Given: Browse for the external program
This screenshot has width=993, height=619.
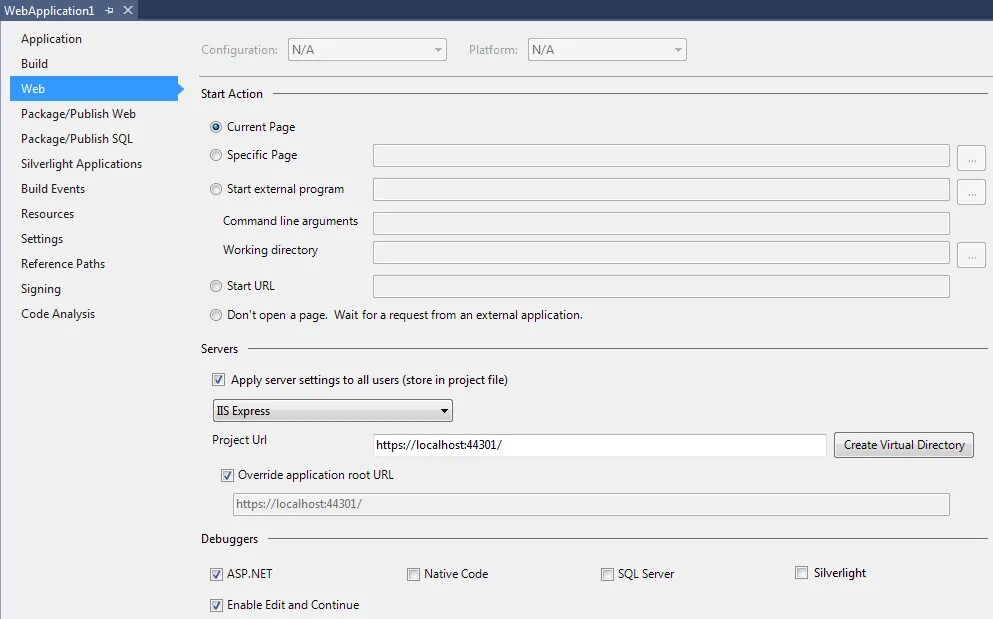Looking at the screenshot, I should click(x=971, y=192).
